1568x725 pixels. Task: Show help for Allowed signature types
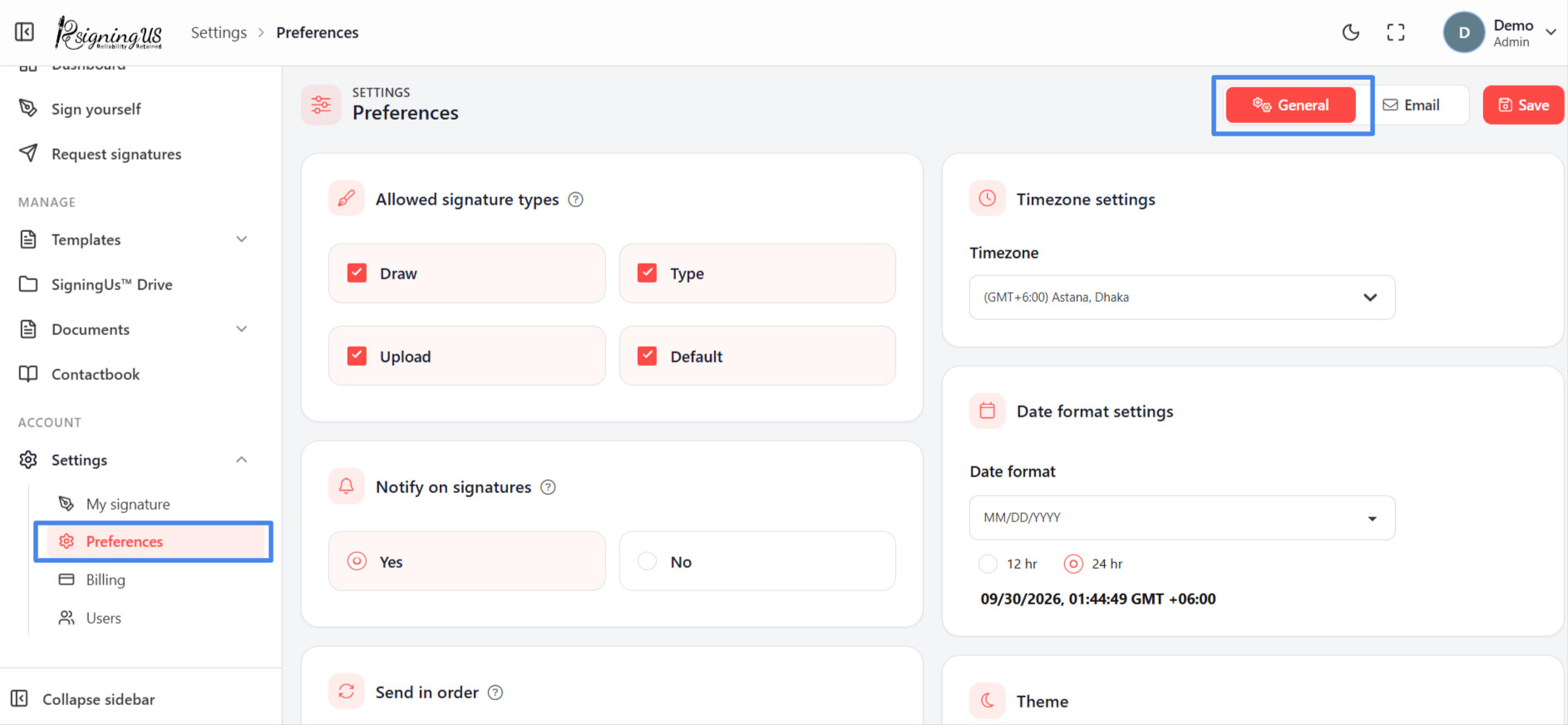coord(575,200)
